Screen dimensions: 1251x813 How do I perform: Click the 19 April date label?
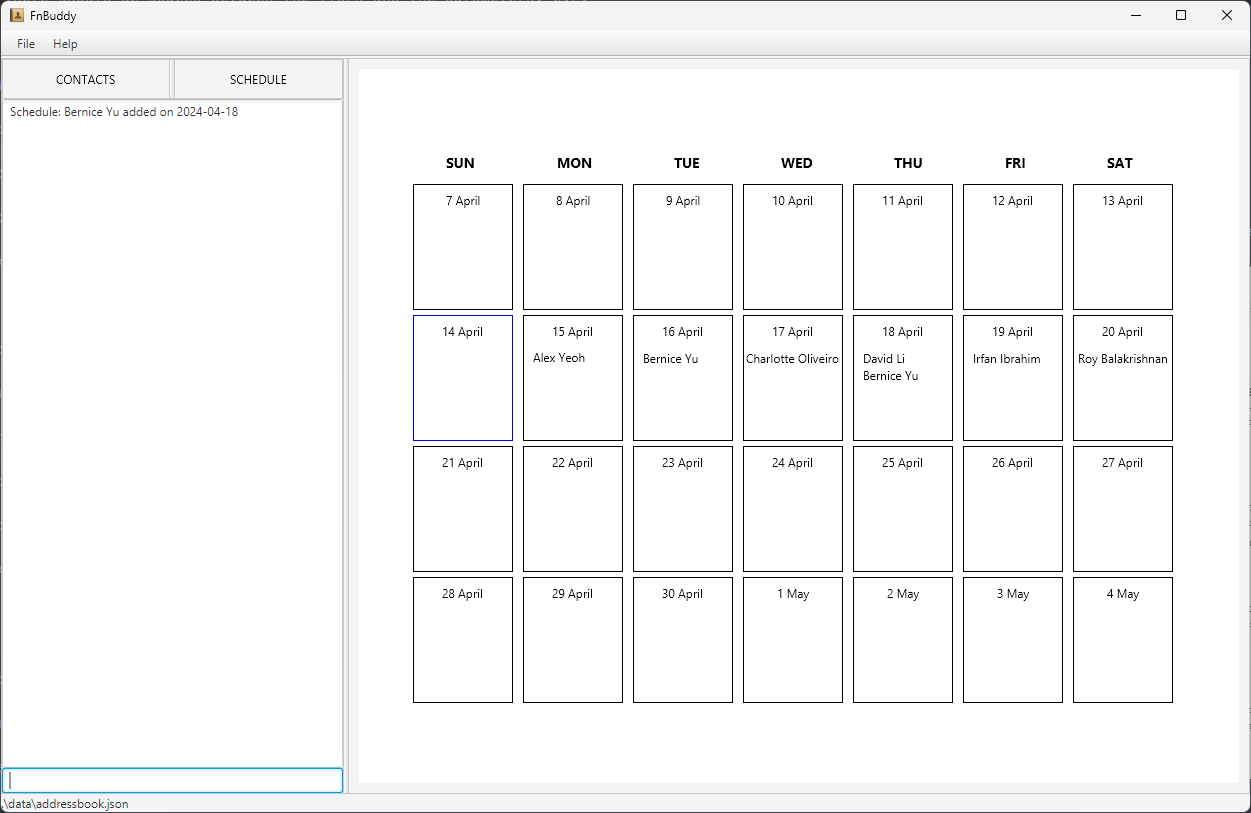click(x=1012, y=332)
